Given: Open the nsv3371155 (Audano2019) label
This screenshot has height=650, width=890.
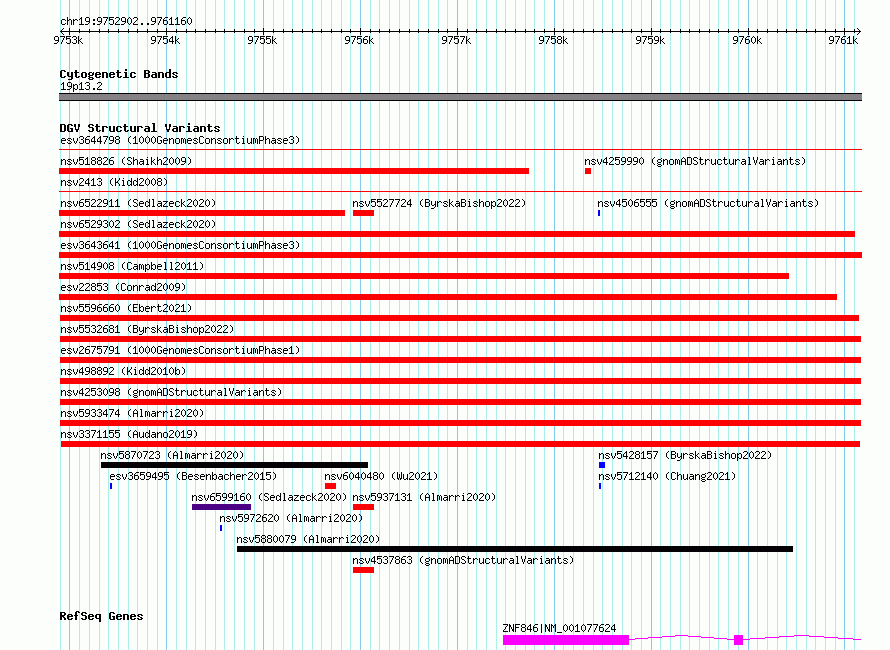Looking at the screenshot, I should tap(129, 434).
